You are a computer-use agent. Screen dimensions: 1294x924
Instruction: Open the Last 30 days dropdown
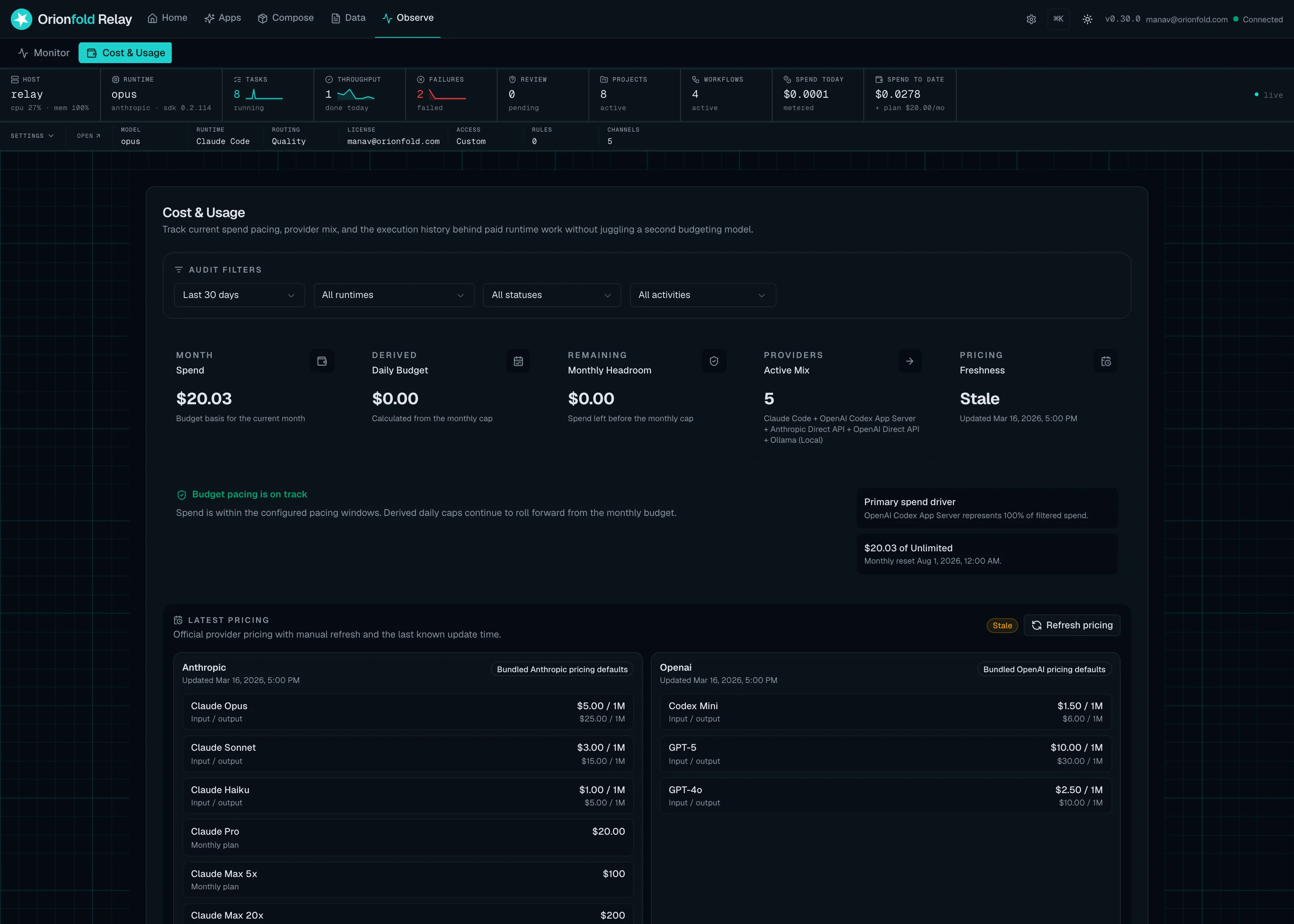coord(239,295)
